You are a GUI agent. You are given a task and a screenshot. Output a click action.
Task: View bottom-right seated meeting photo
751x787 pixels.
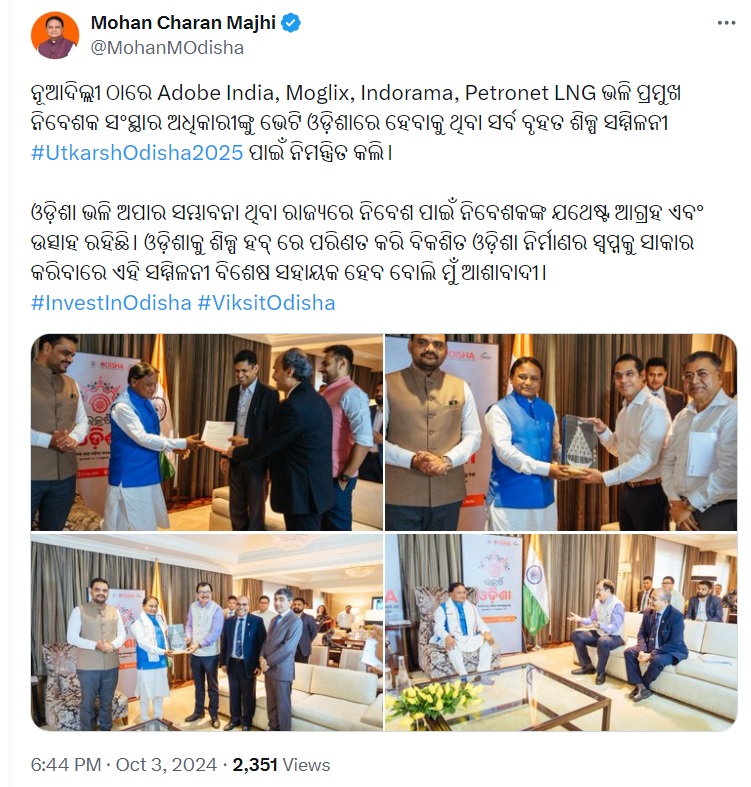tap(561, 632)
